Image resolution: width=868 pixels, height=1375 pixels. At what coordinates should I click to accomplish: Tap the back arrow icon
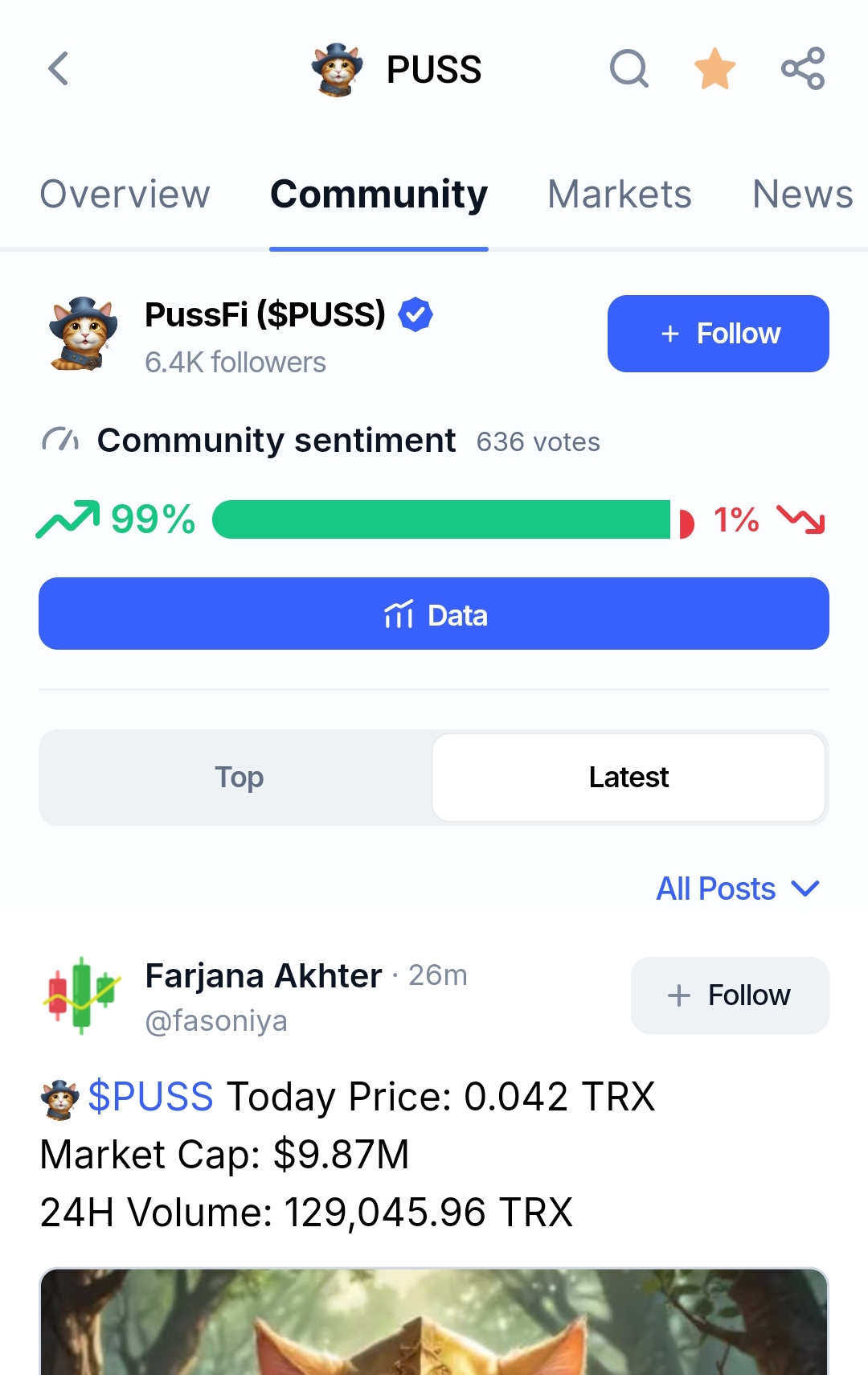pyautogui.click(x=58, y=69)
